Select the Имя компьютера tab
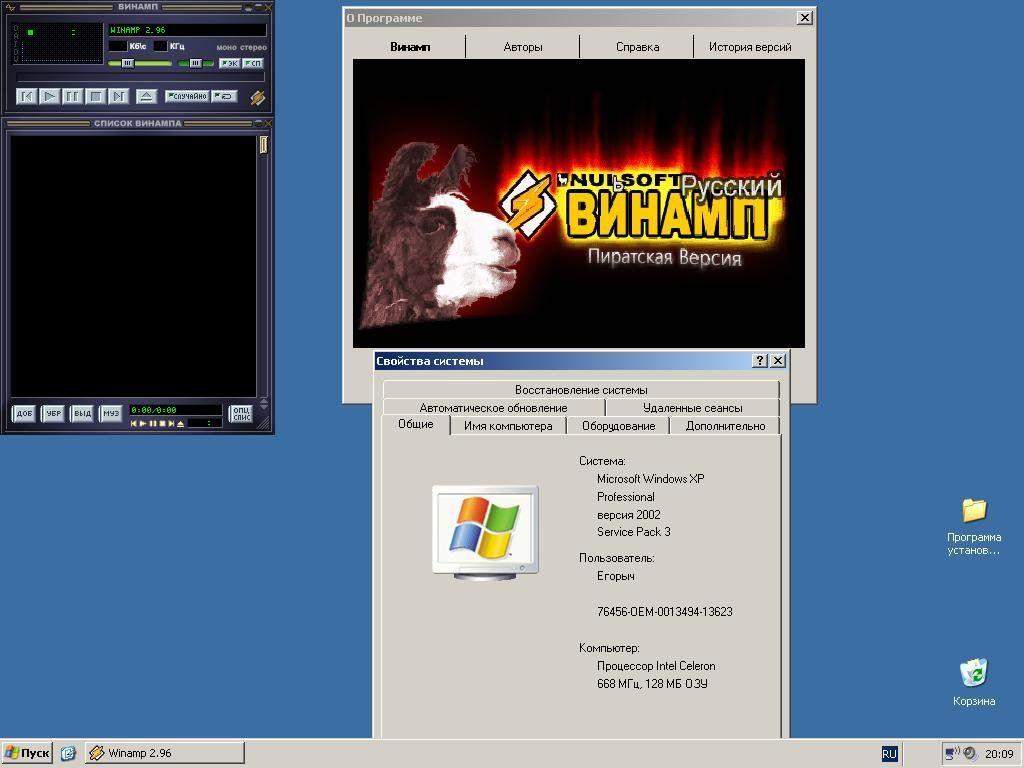This screenshot has width=1024, height=768. (508, 426)
